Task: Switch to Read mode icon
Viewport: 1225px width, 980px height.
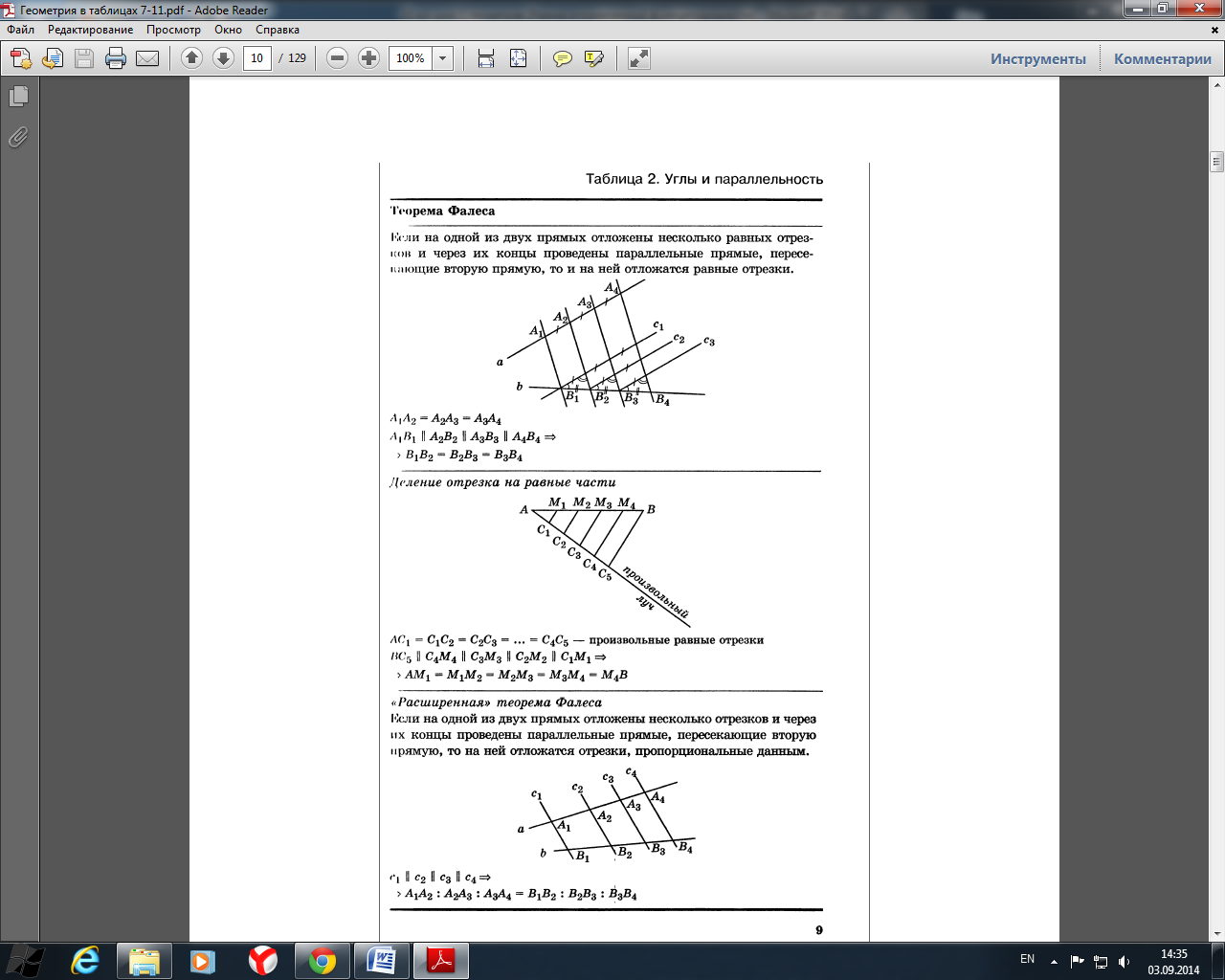Action: coord(638,58)
